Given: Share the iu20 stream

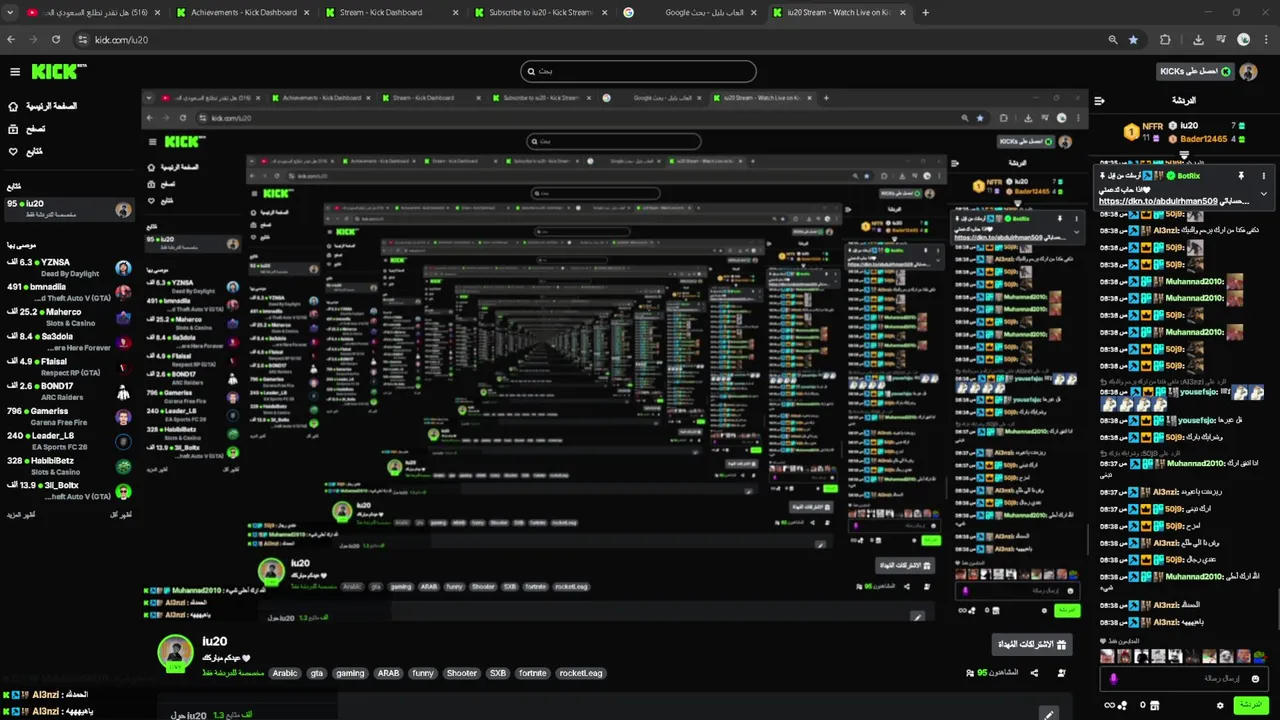Looking at the screenshot, I should (1034, 673).
